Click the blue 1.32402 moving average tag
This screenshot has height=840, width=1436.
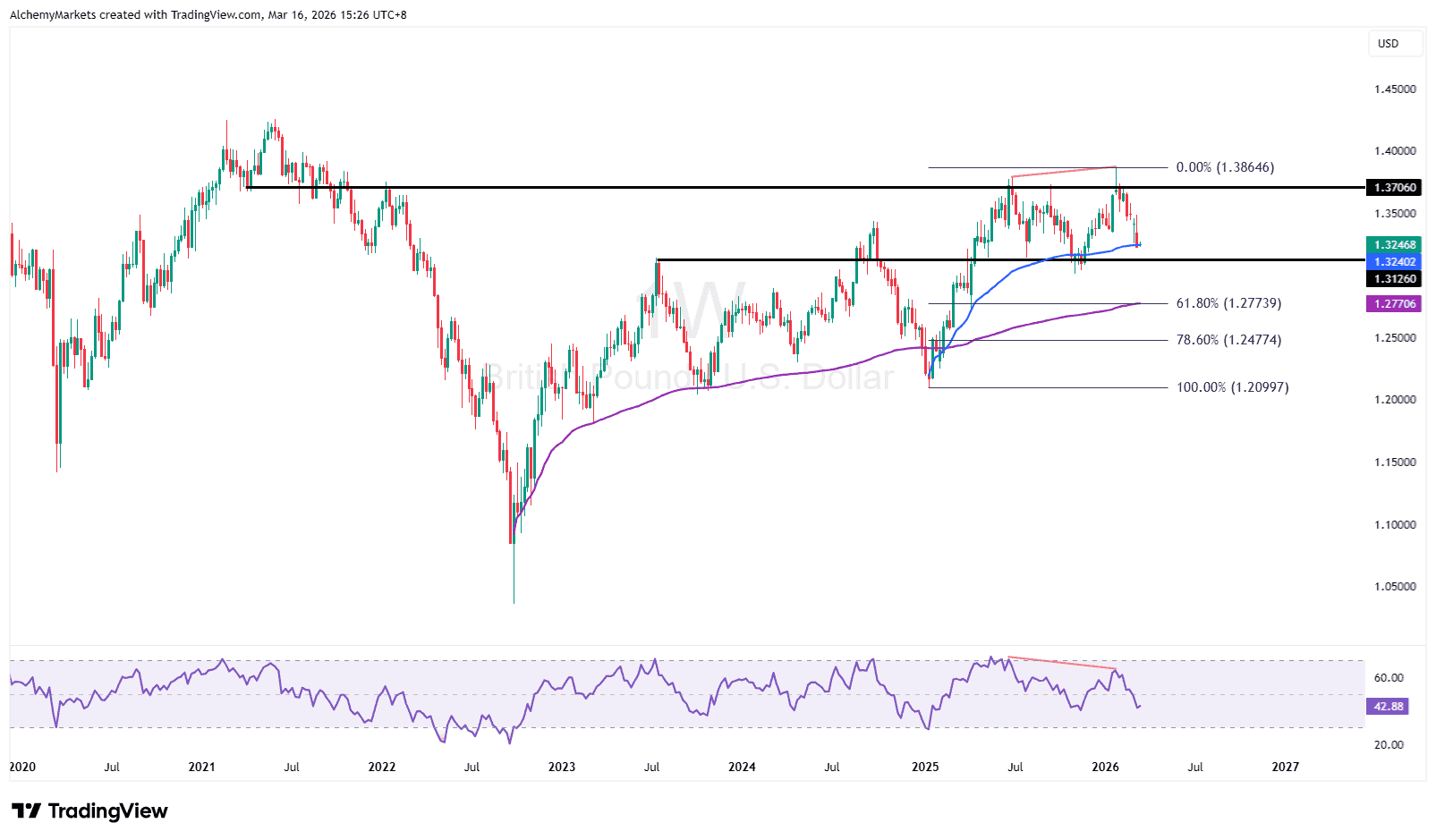pyautogui.click(x=1394, y=262)
